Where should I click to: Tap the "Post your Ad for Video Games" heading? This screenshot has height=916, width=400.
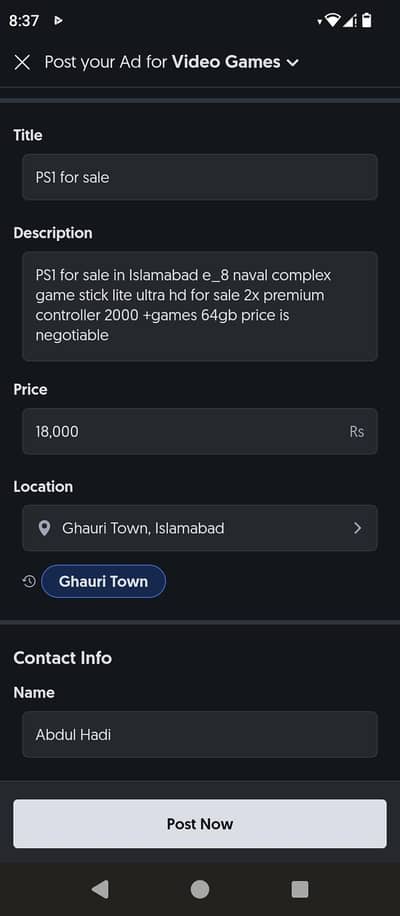click(x=162, y=62)
